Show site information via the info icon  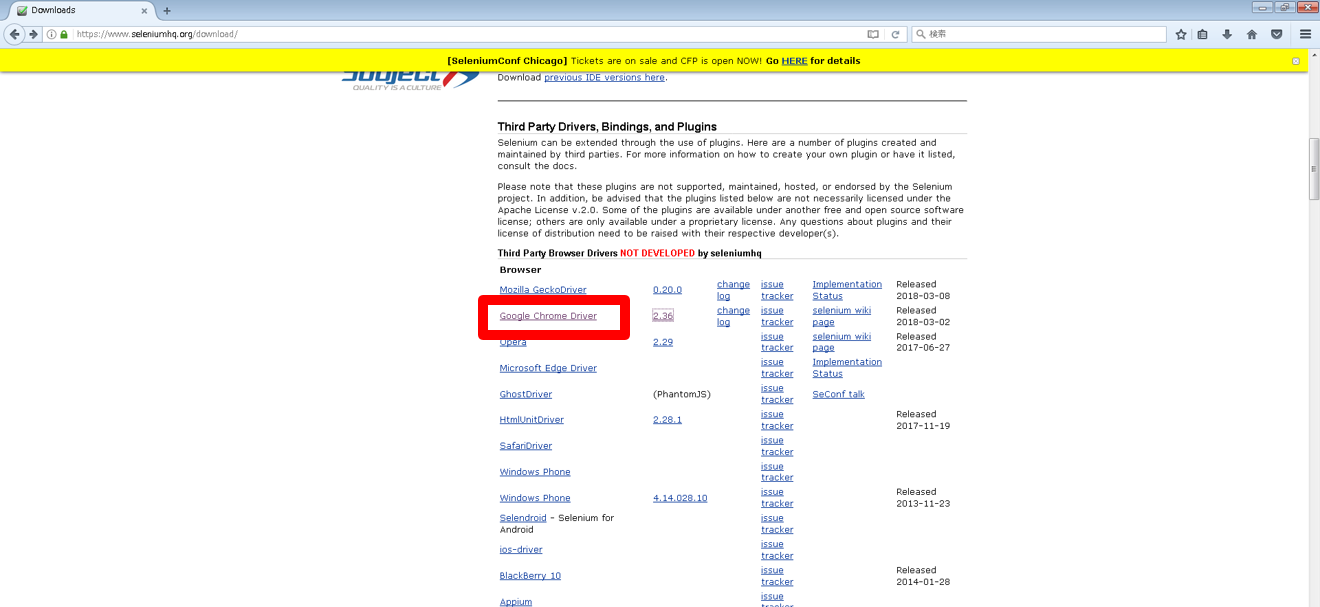[x=52, y=34]
